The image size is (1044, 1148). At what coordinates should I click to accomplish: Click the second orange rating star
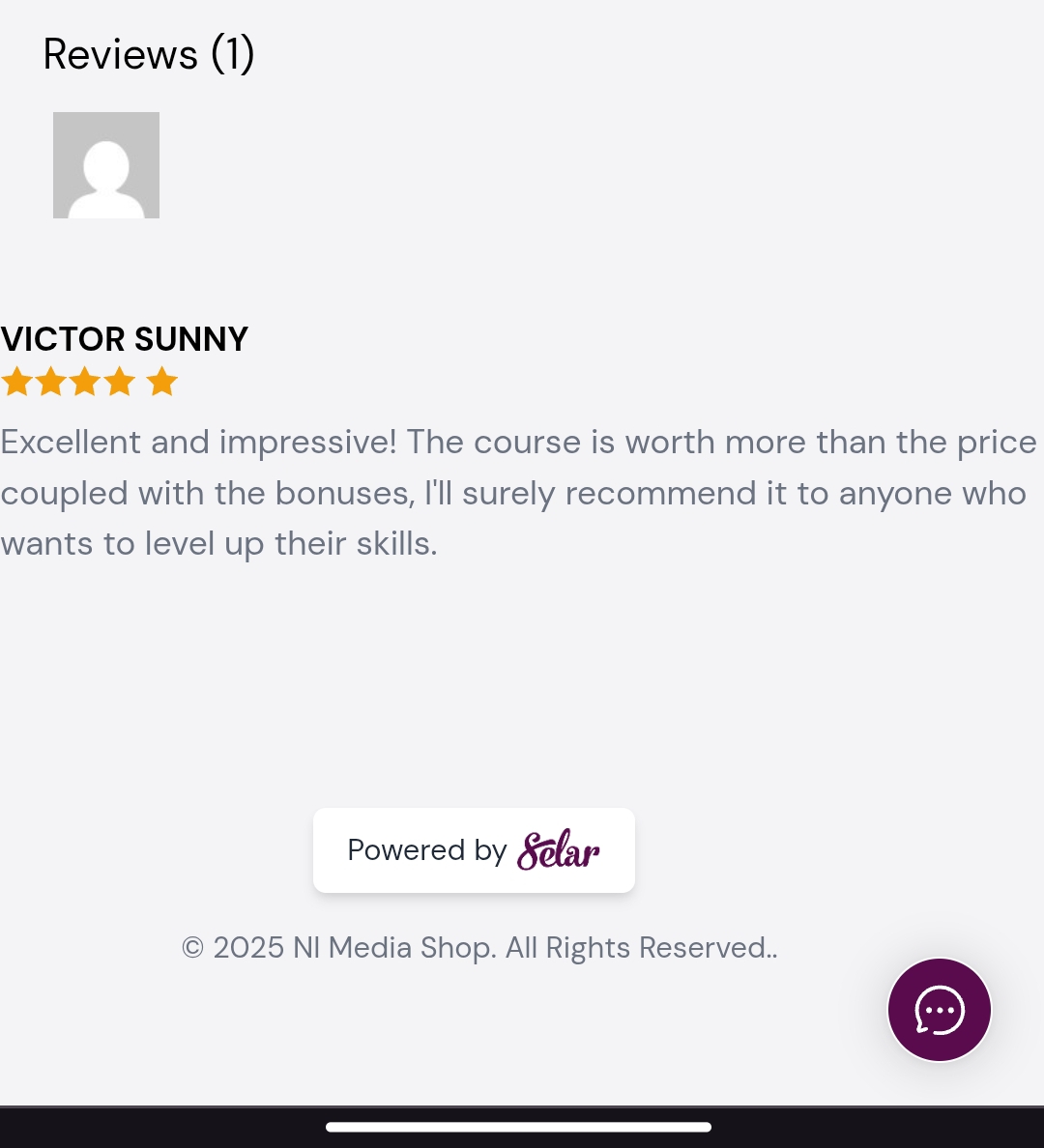(50, 382)
